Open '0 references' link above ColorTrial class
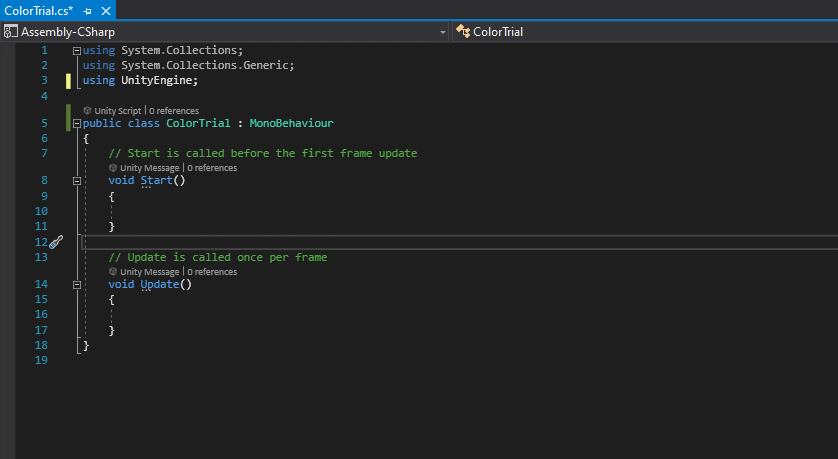Screen dimensions: 838x459 point(174,111)
